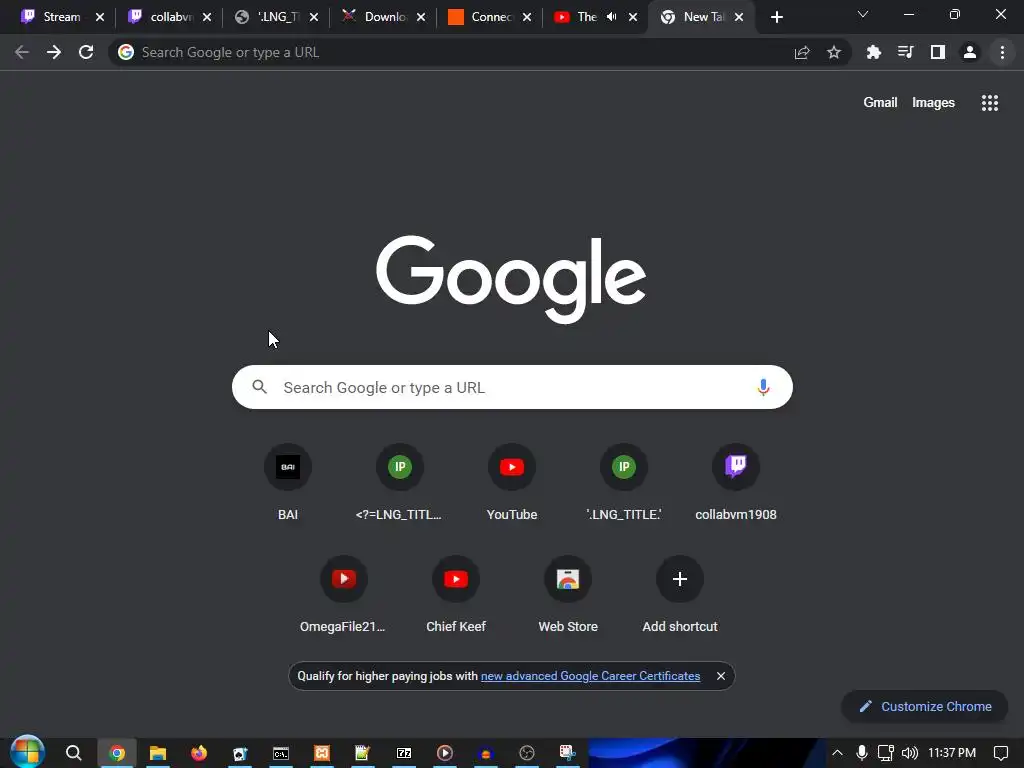This screenshot has height=768, width=1024.
Task: Click Customize Chrome button
Action: point(925,706)
